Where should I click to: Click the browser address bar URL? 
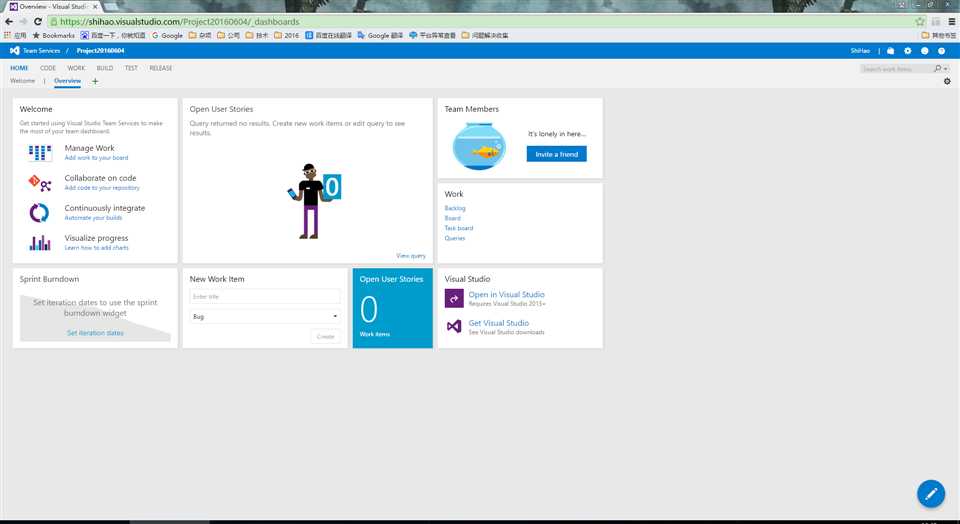click(179, 21)
